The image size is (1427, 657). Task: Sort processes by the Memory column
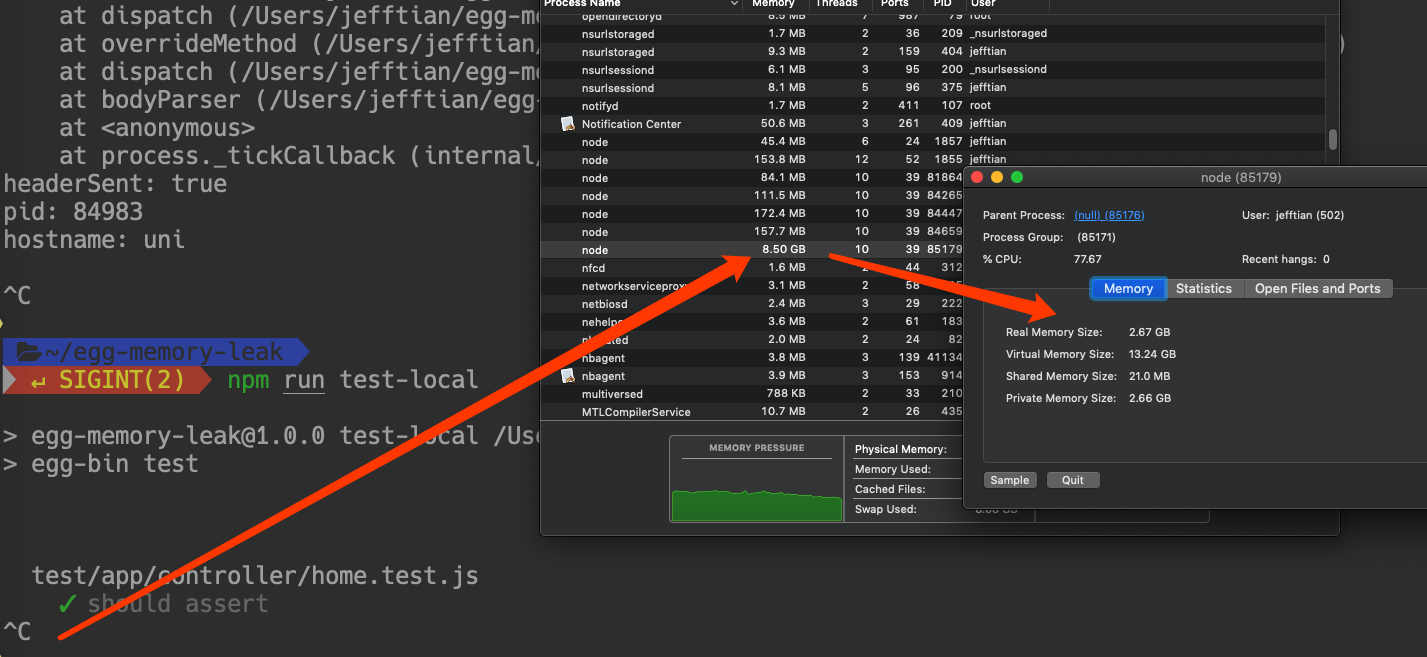[x=773, y=4]
